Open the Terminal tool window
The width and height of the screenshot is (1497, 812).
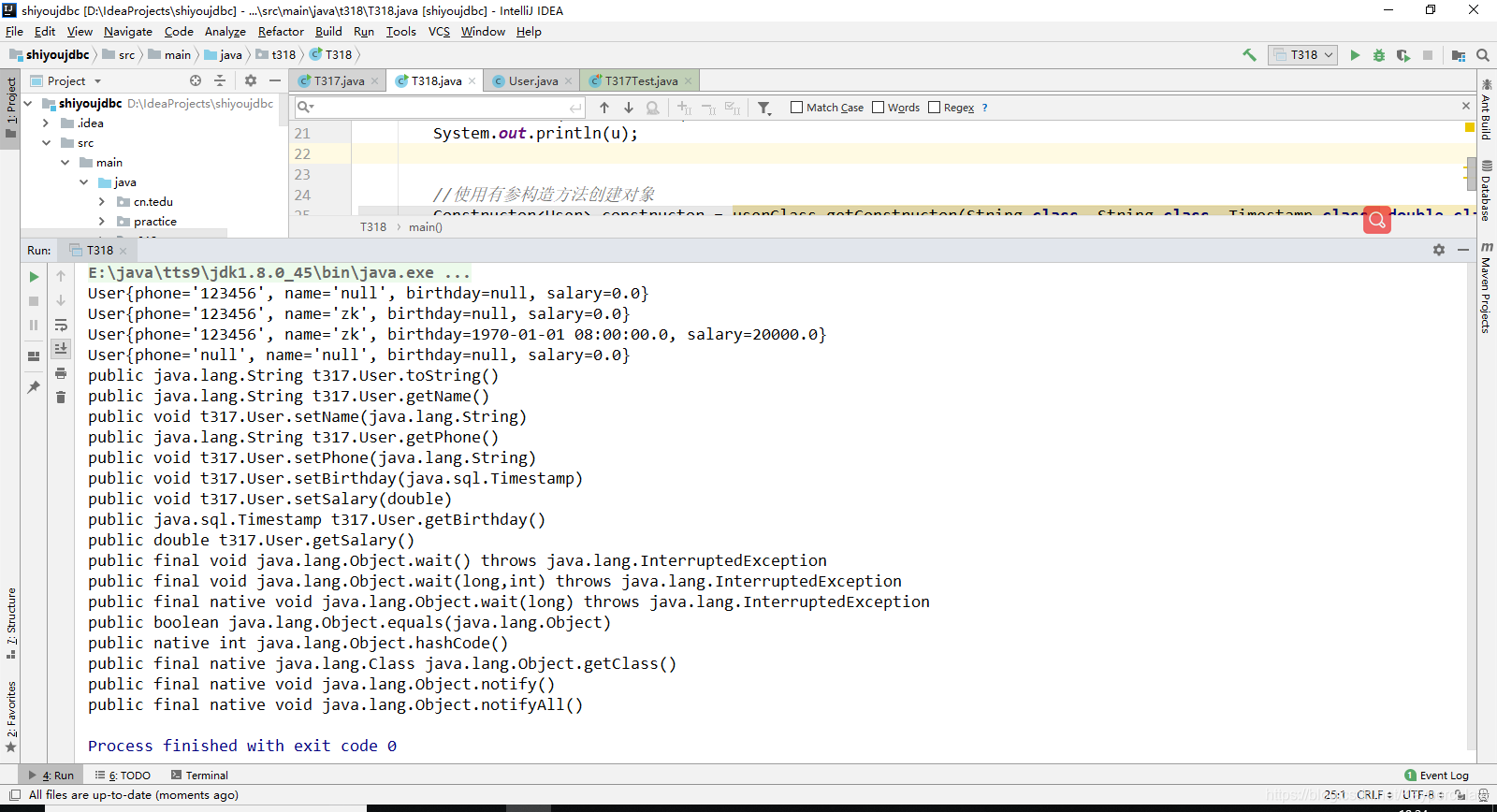coord(199,776)
